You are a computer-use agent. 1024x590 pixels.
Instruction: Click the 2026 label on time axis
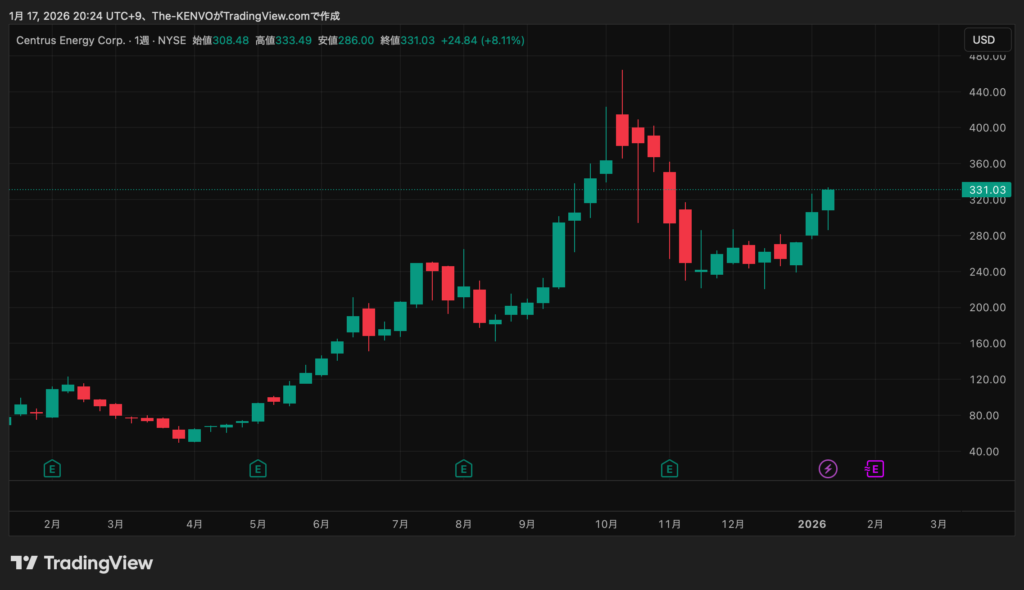tap(812, 523)
